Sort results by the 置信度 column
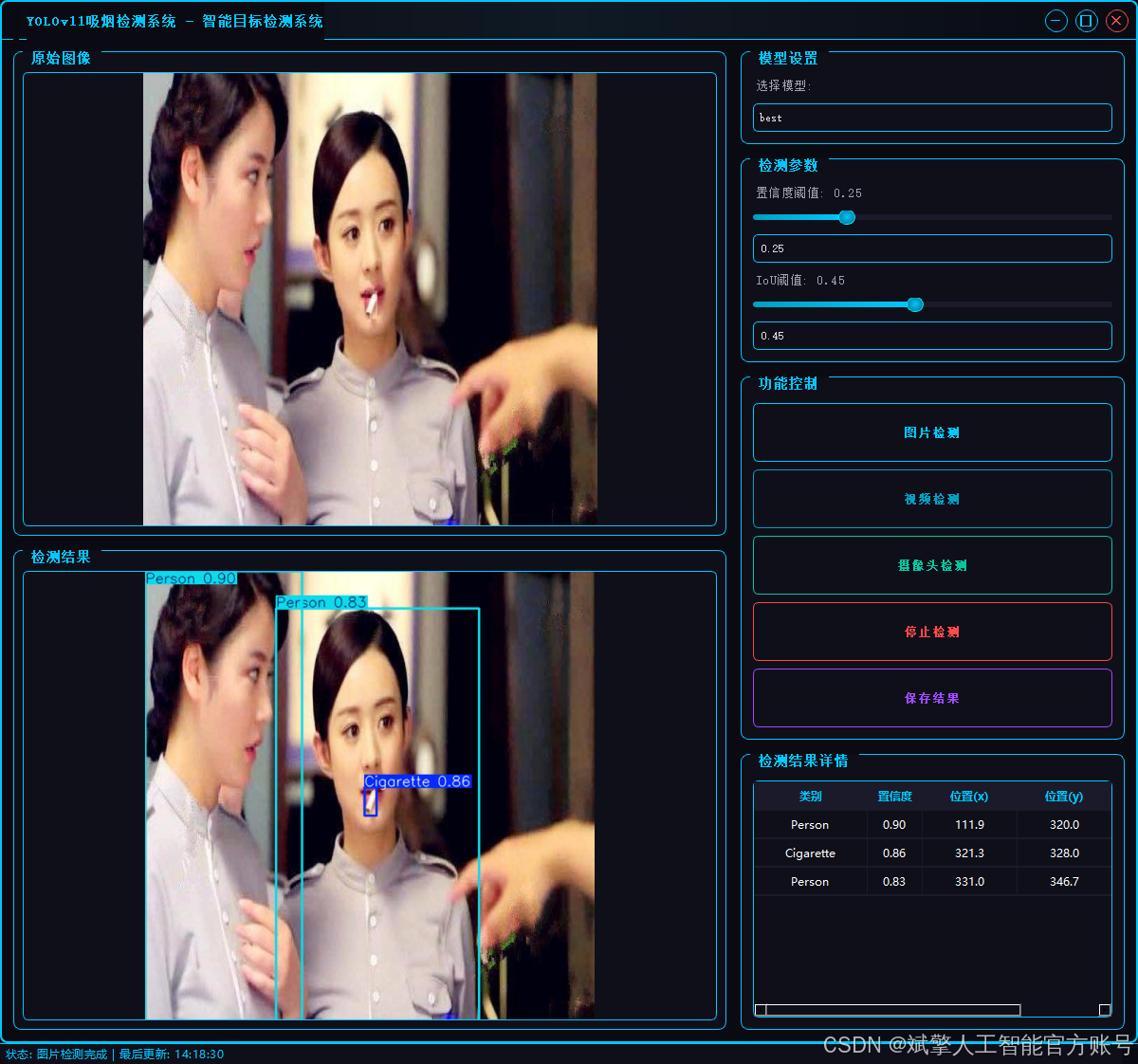Image resolution: width=1138 pixels, height=1064 pixels. click(x=894, y=796)
